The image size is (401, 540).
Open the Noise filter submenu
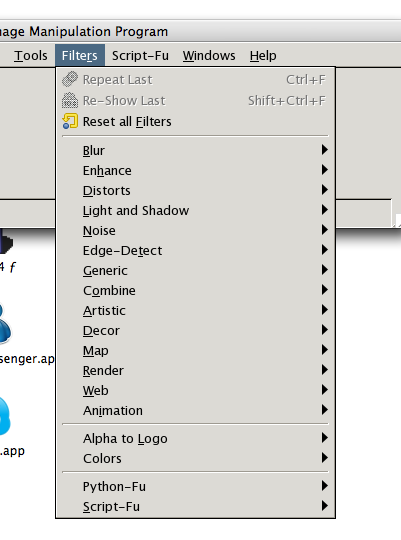(195, 230)
